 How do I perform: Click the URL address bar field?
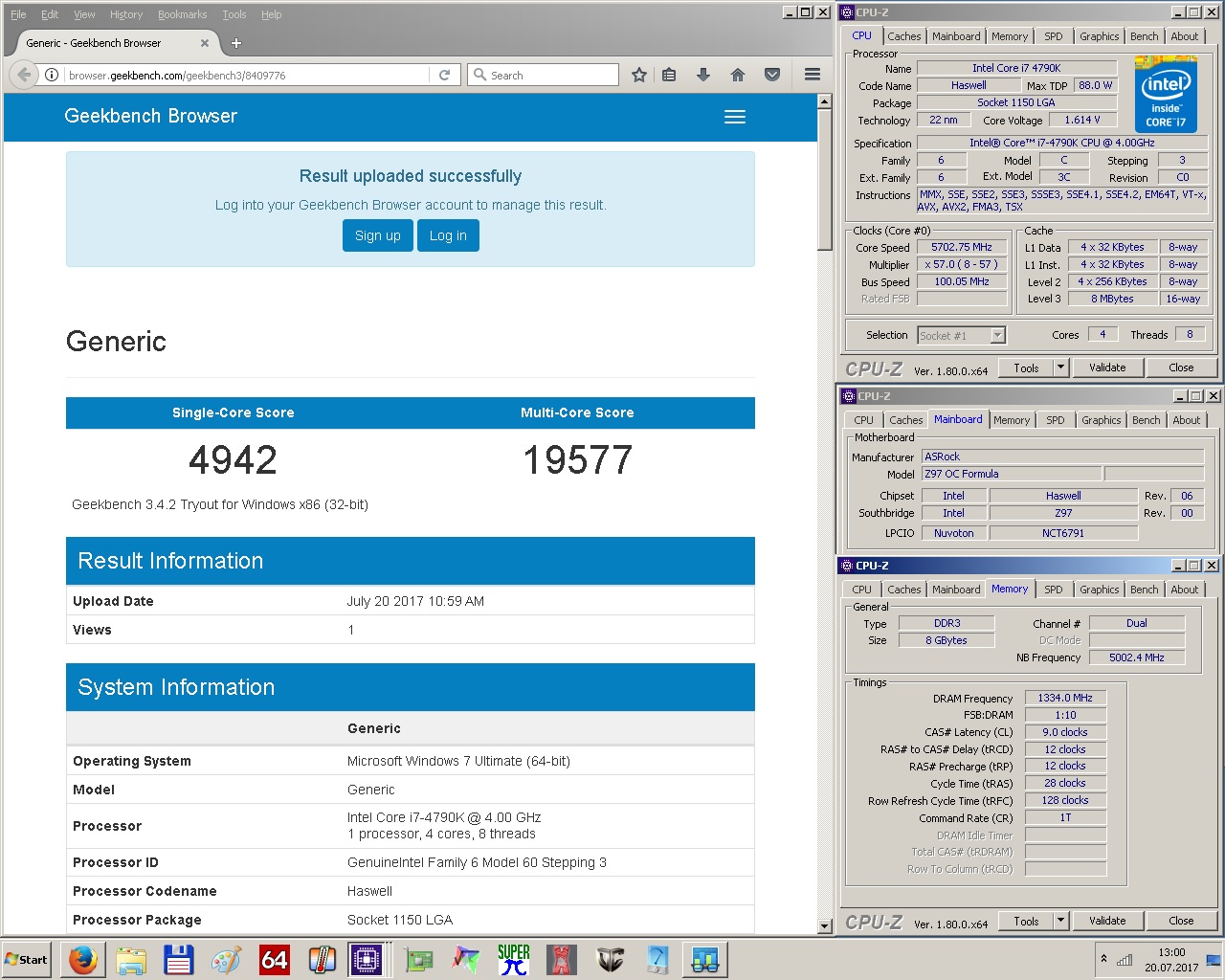249,75
